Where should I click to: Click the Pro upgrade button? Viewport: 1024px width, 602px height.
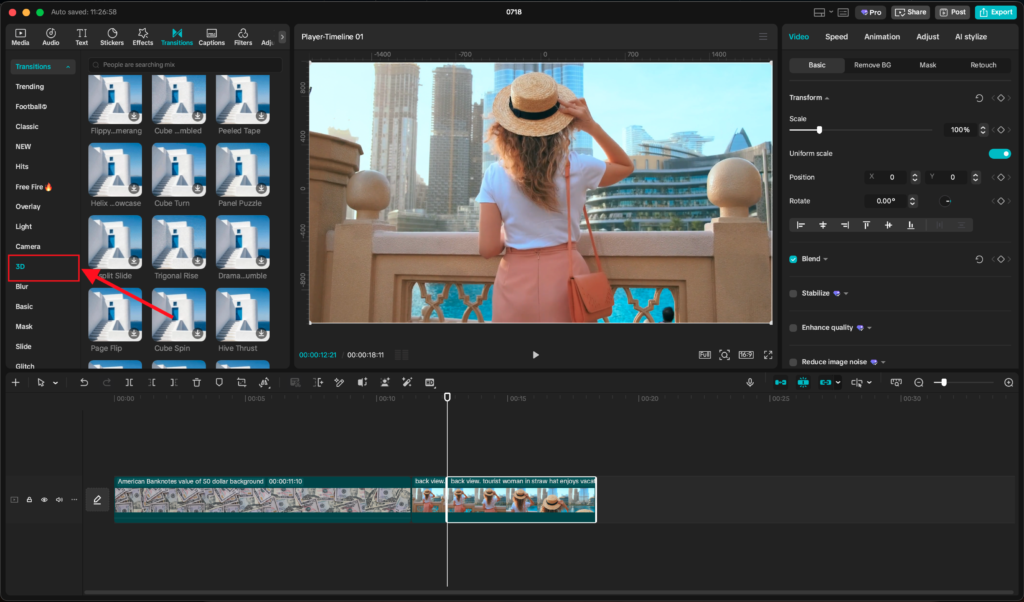871,12
